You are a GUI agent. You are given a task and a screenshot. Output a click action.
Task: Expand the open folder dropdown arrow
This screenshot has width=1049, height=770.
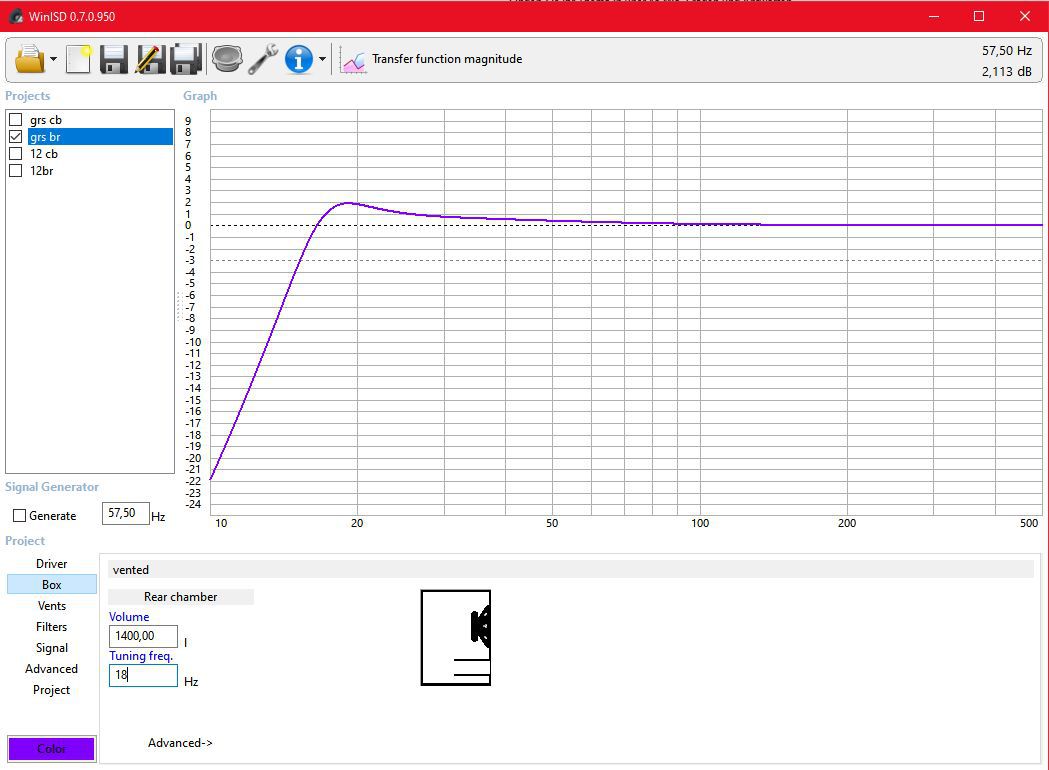tap(53, 60)
